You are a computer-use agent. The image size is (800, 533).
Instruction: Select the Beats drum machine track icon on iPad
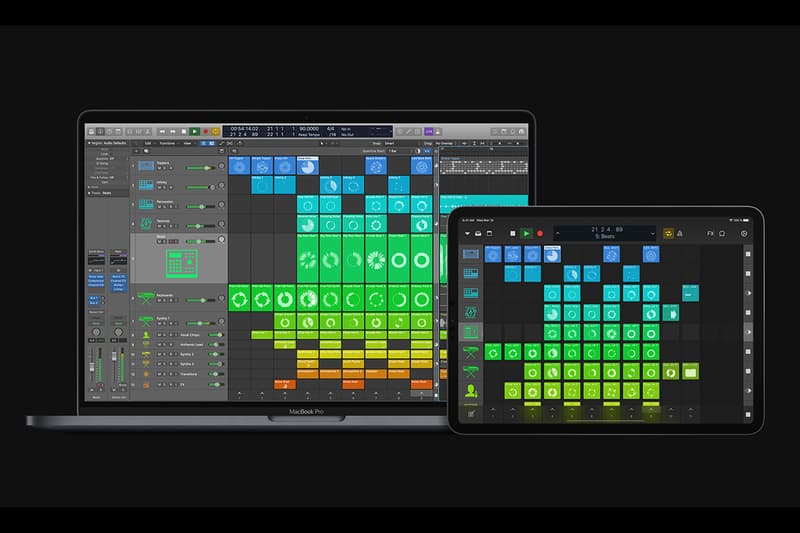click(x=470, y=331)
